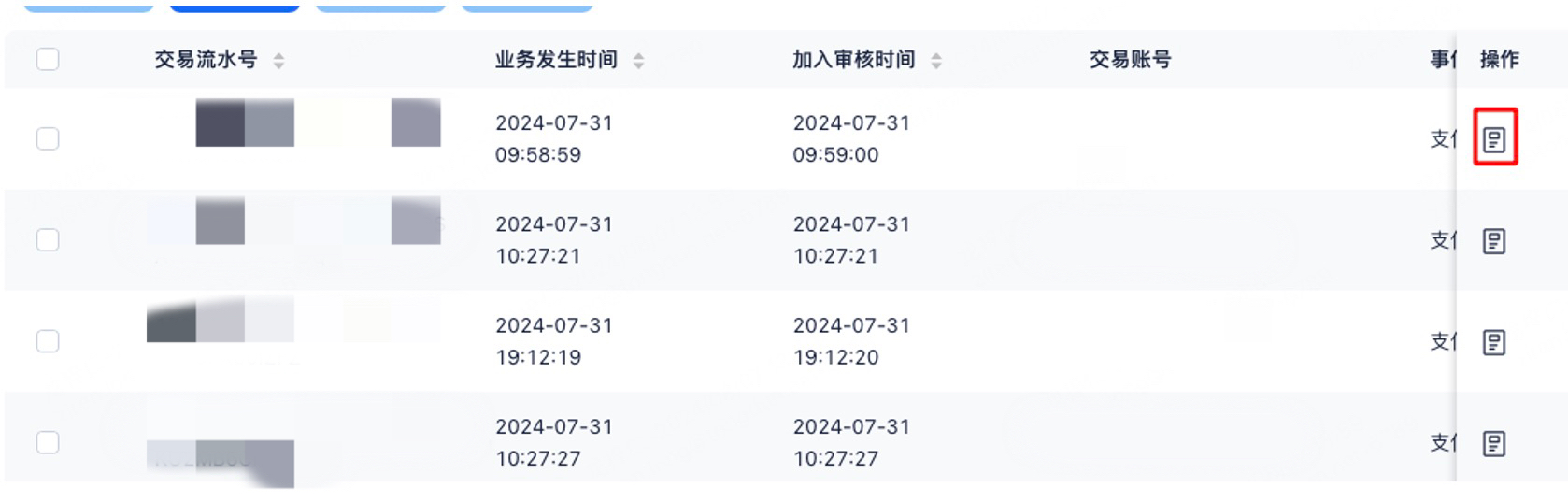The height and width of the screenshot is (503, 1568).
Task: Open detail icon for 09:58:59 transaction row
Action: point(1494,139)
